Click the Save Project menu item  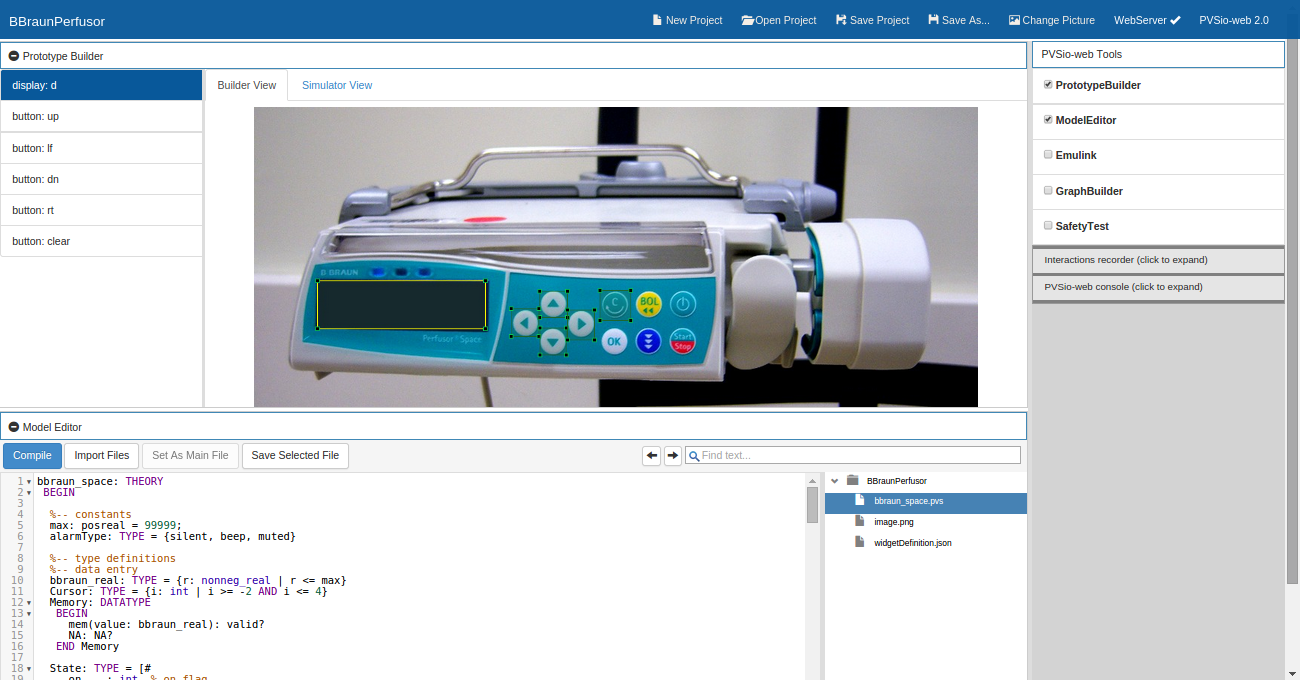pyautogui.click(x=872, y=20)
